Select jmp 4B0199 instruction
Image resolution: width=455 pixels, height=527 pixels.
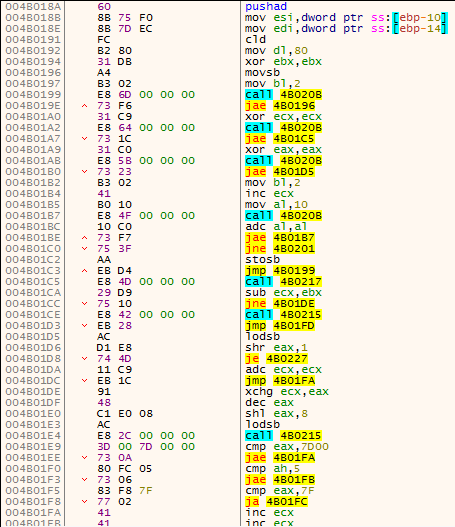click(280, 271)
